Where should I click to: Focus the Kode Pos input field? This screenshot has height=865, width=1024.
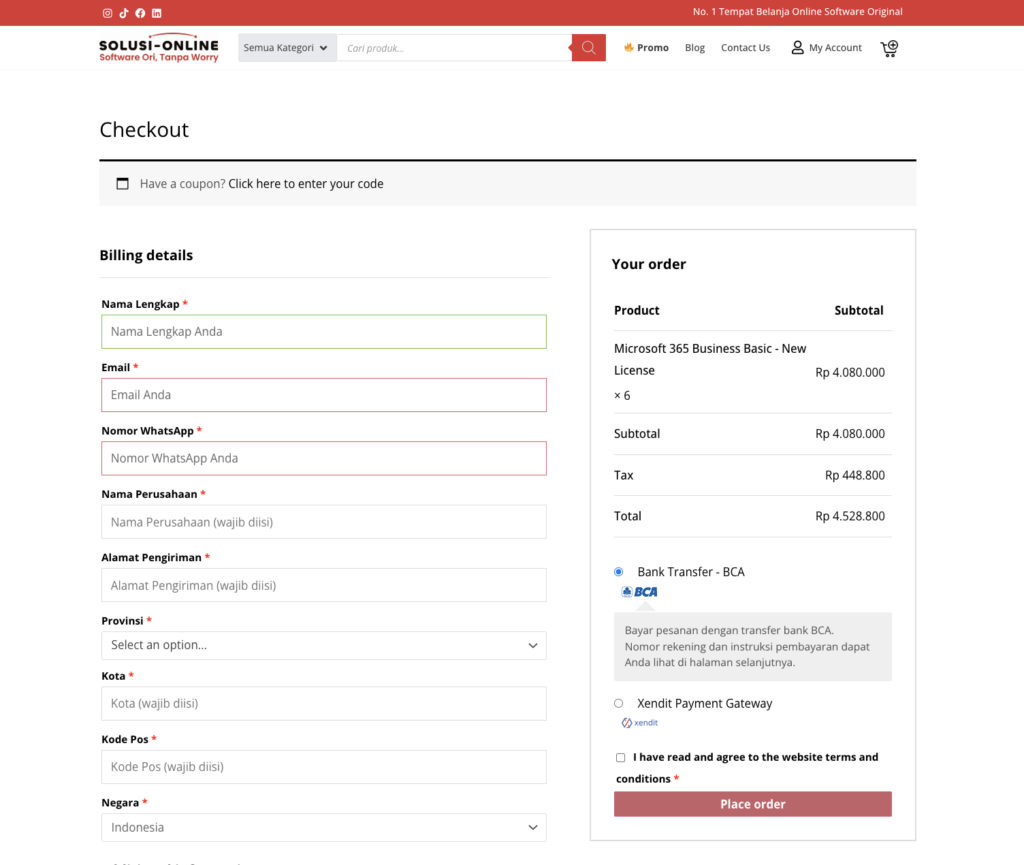324,766
